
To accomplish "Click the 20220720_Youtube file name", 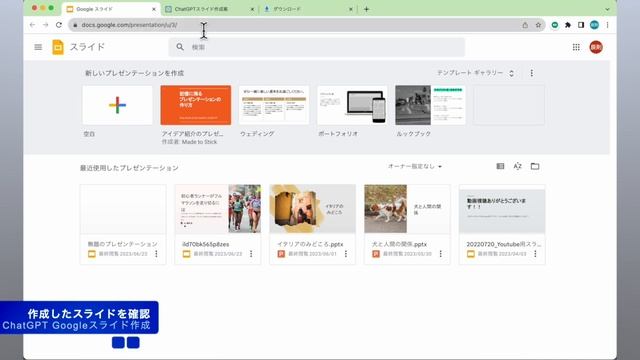I will (x=503, y=244).
